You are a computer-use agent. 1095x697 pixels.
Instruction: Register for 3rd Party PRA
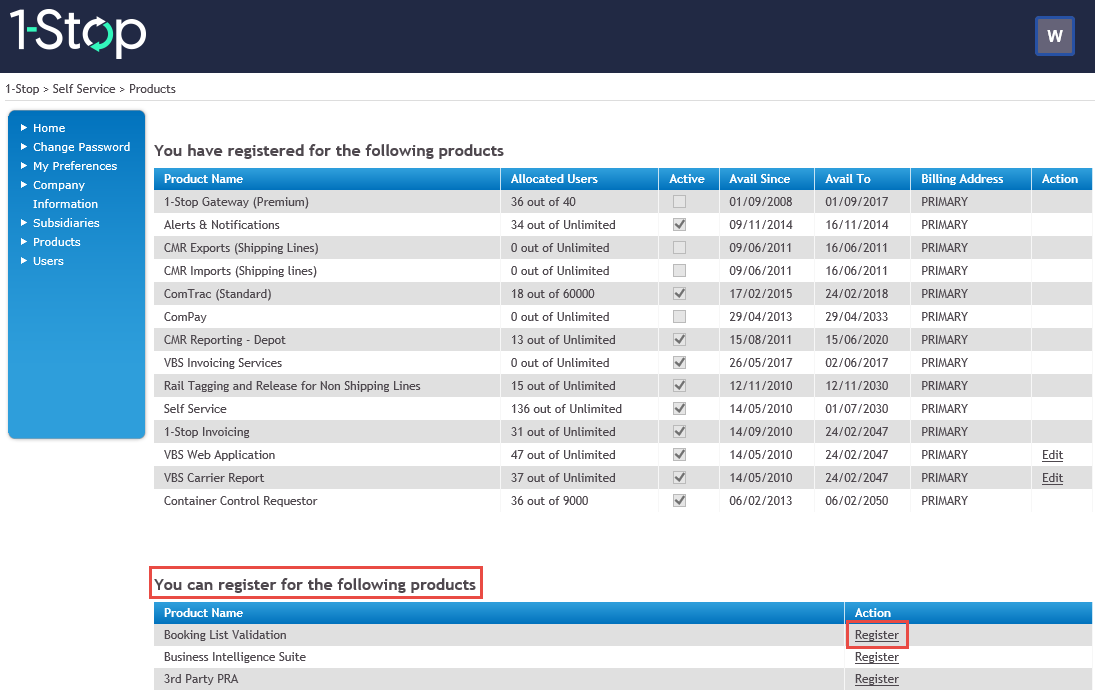876,679
